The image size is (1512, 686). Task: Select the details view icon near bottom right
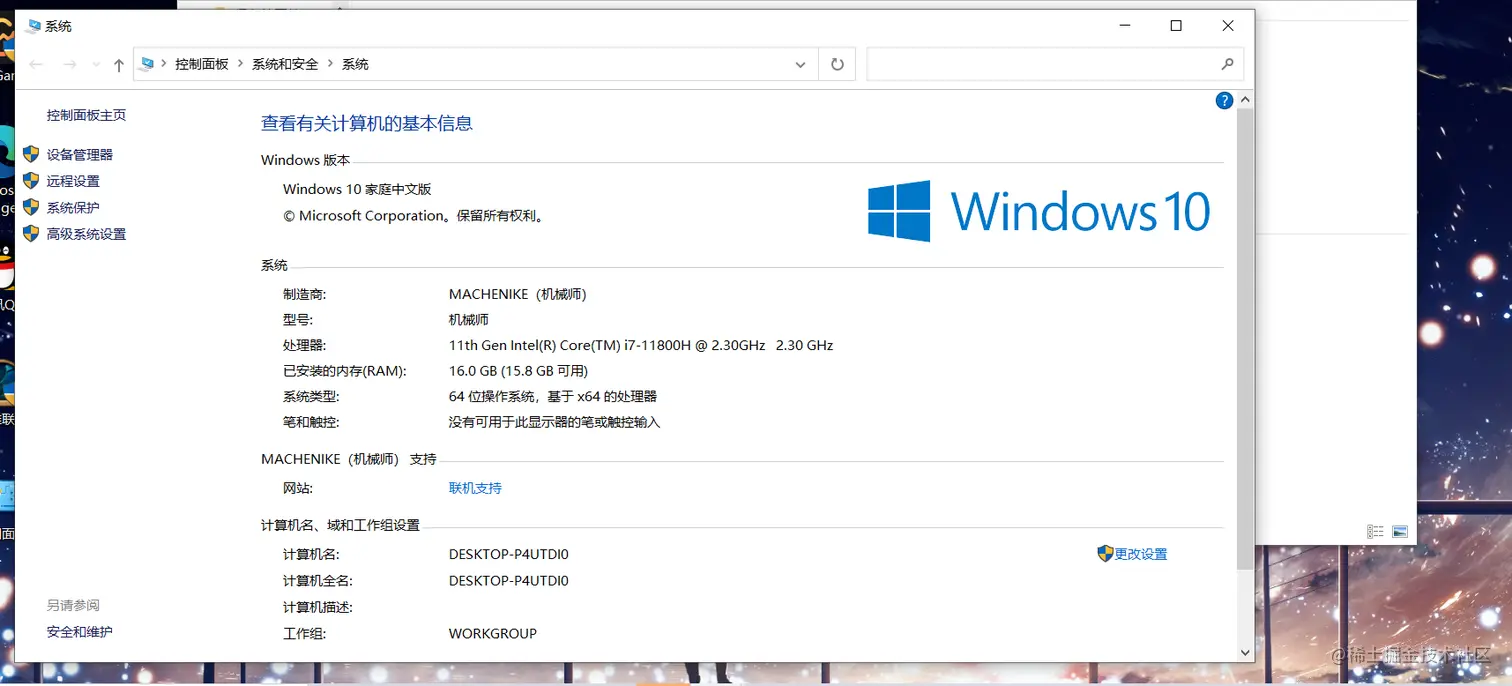point(1375,531)
